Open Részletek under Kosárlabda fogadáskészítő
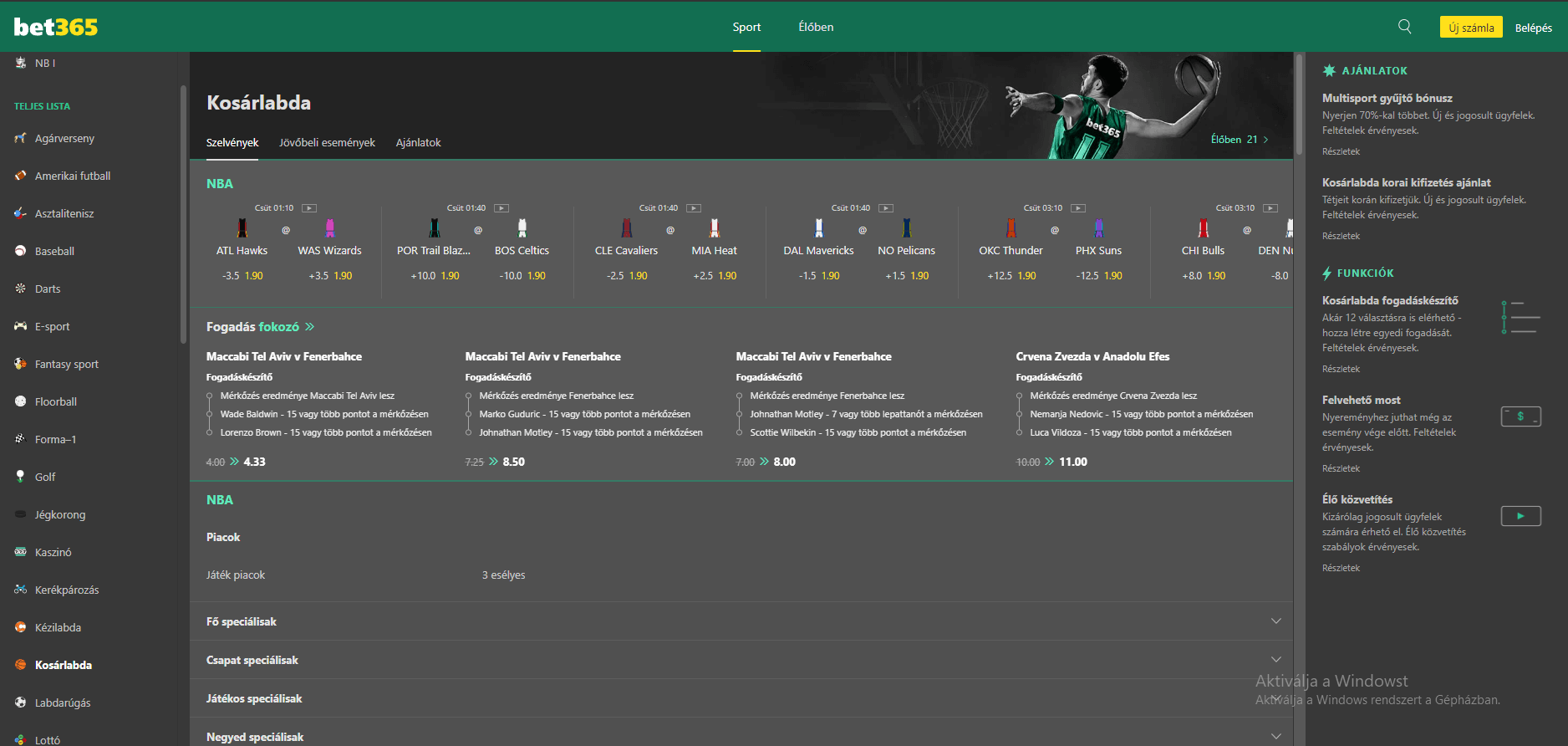The width and height of the screenshot is (1568, 746). click(1341, 369)
